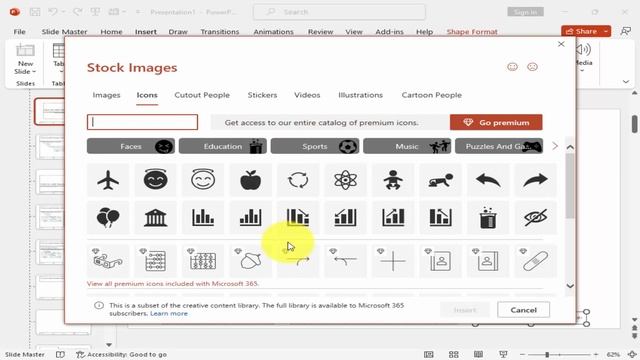
Task: Close the Stock Images dialog
Action: (x=561, y=44)
